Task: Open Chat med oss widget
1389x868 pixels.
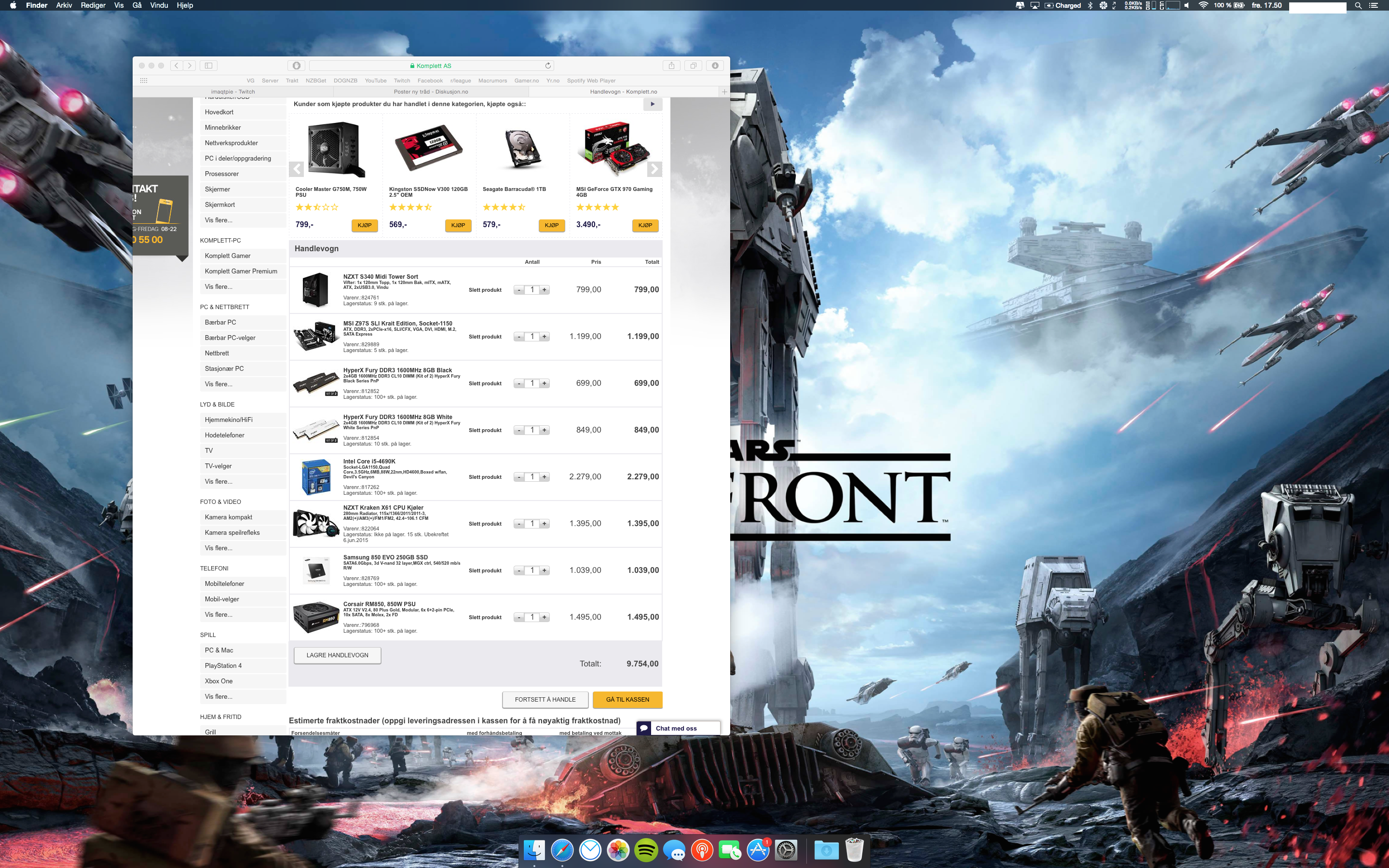Action: click(x=678, y=728)
